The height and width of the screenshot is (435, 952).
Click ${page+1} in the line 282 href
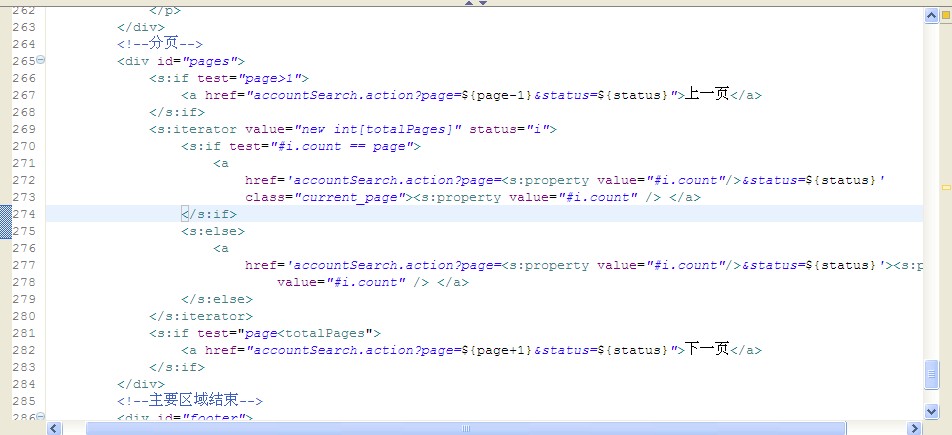497,350
